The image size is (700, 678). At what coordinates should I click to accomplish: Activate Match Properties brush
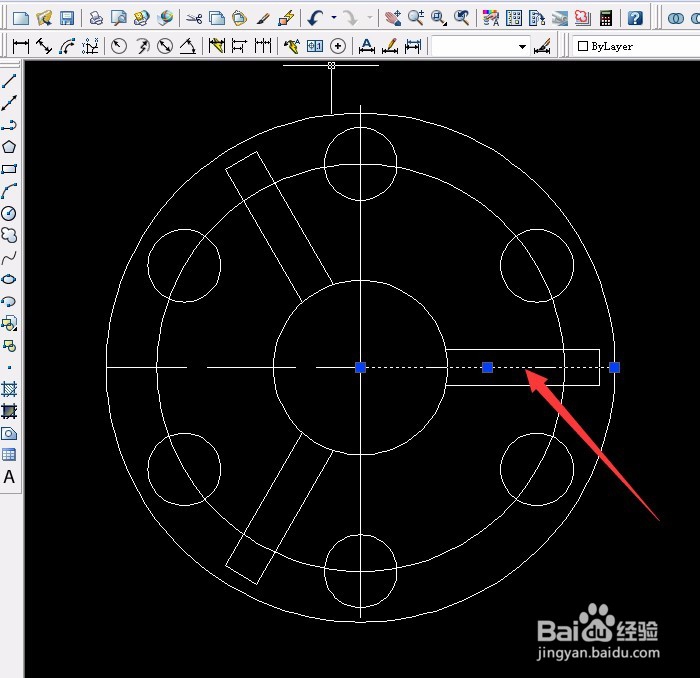pyautogui.click(x=263, y=18)
